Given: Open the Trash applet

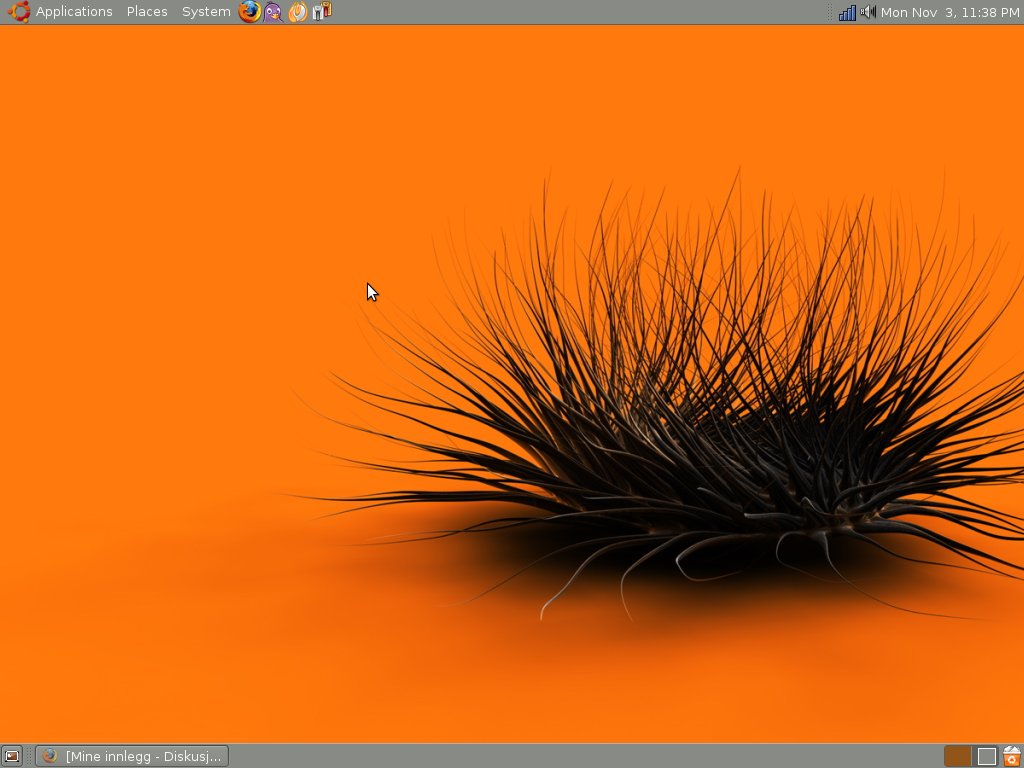Looking at the screenshot, I should click(x=1012, y=756).
